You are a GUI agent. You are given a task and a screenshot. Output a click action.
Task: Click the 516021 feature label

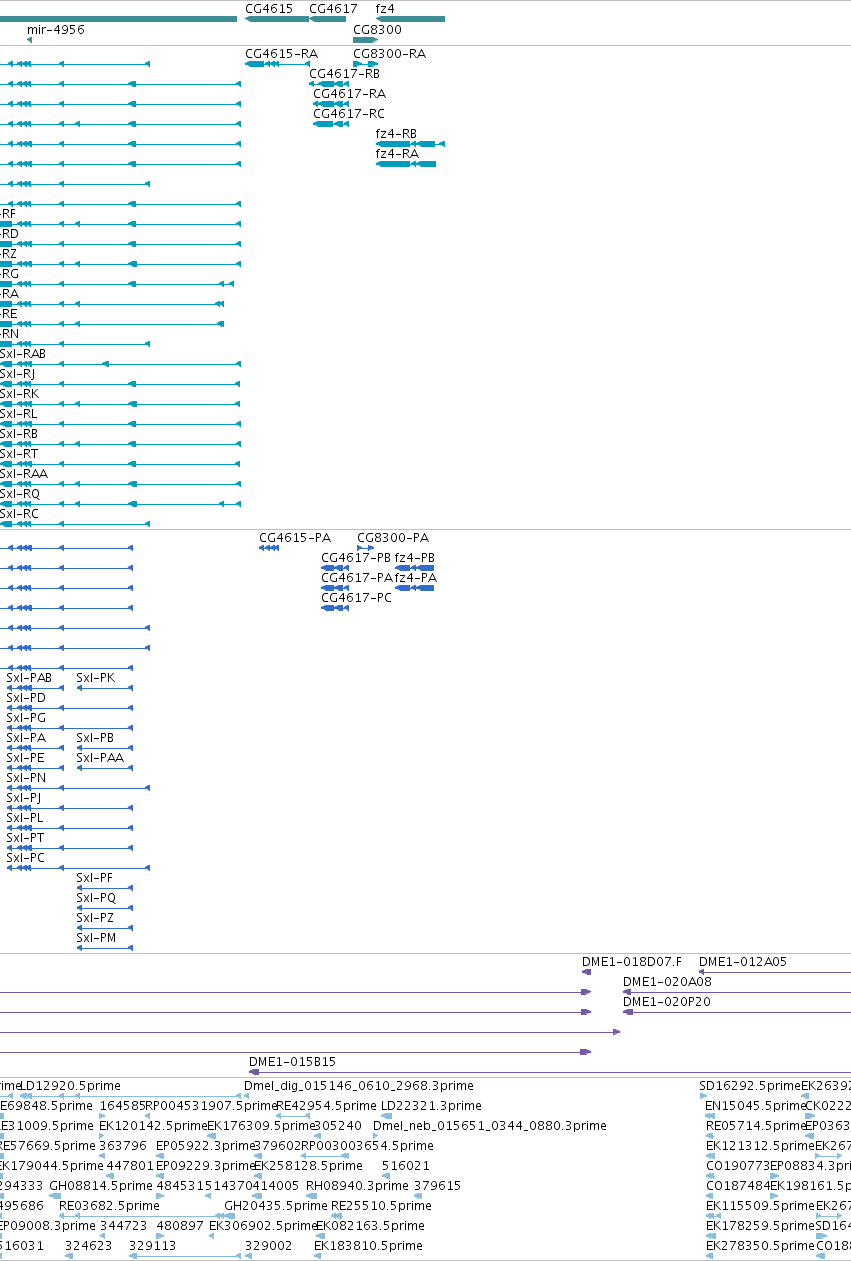(406, 1165)
